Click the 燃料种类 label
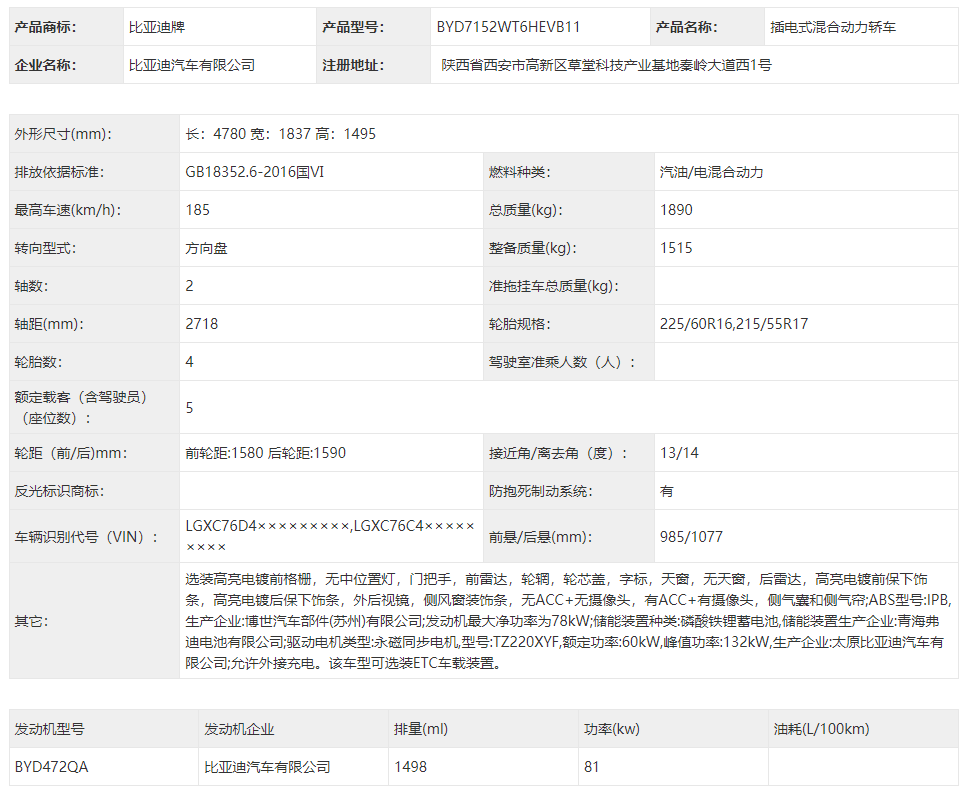 coord(520,172)
